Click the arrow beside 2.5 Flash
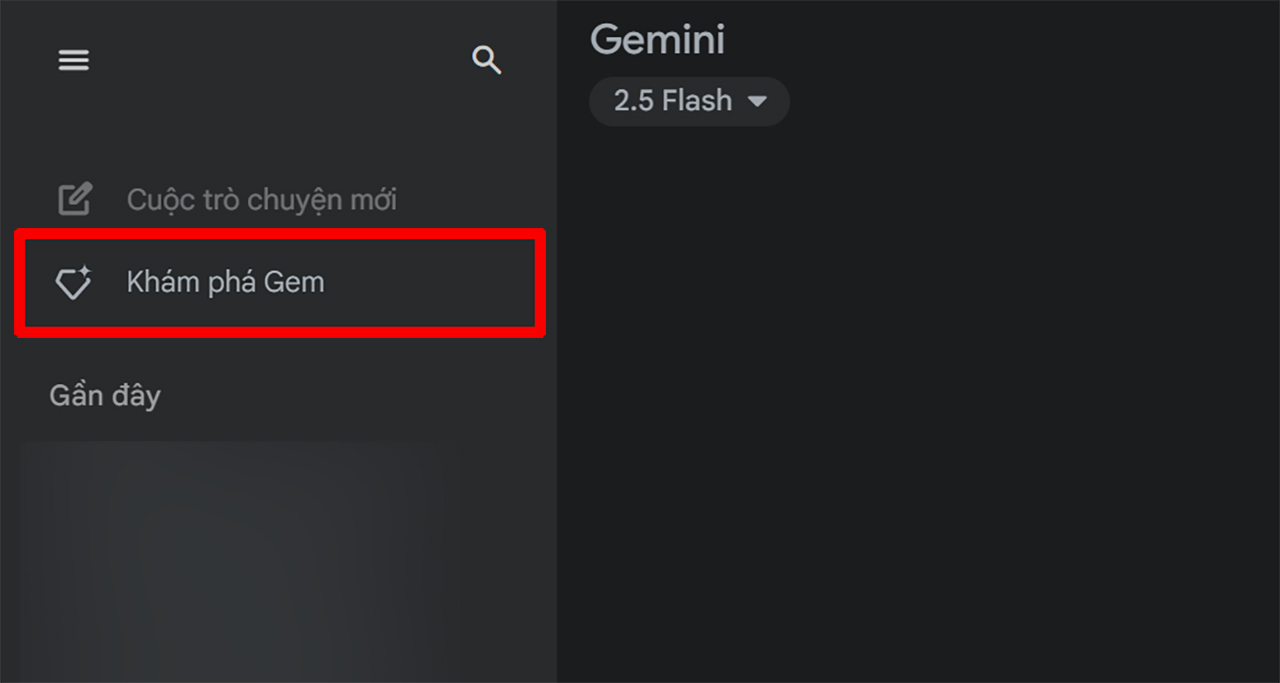Screen dimensions: 1280x683 pos(757,101)
